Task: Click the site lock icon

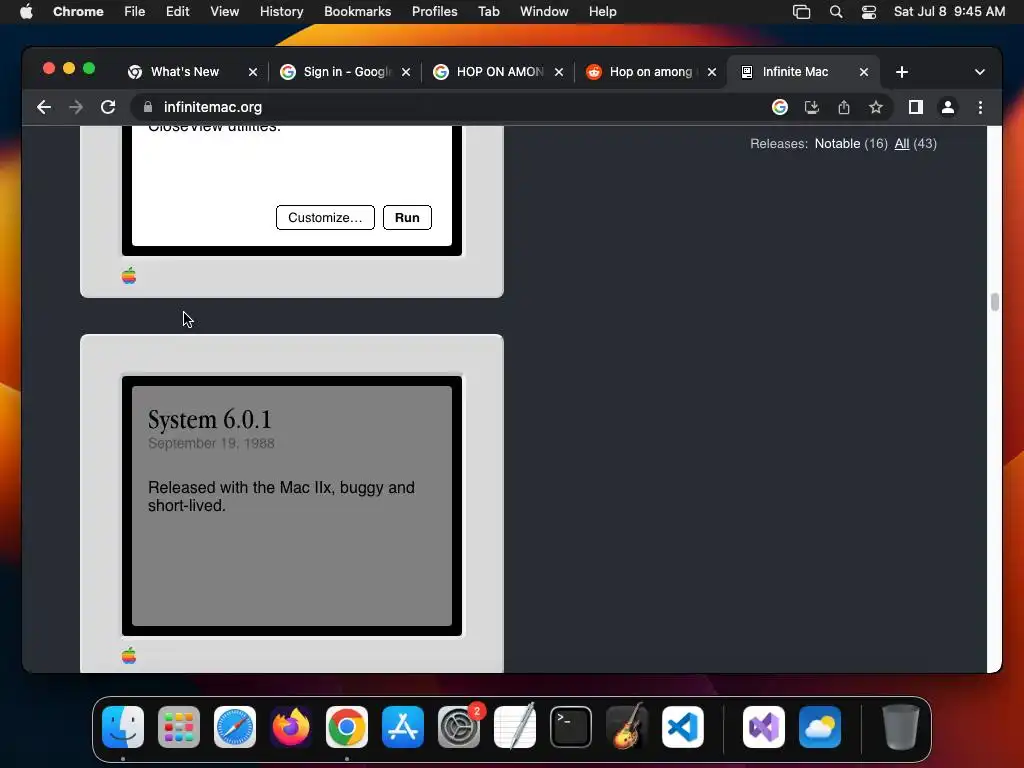Action: 148,107
